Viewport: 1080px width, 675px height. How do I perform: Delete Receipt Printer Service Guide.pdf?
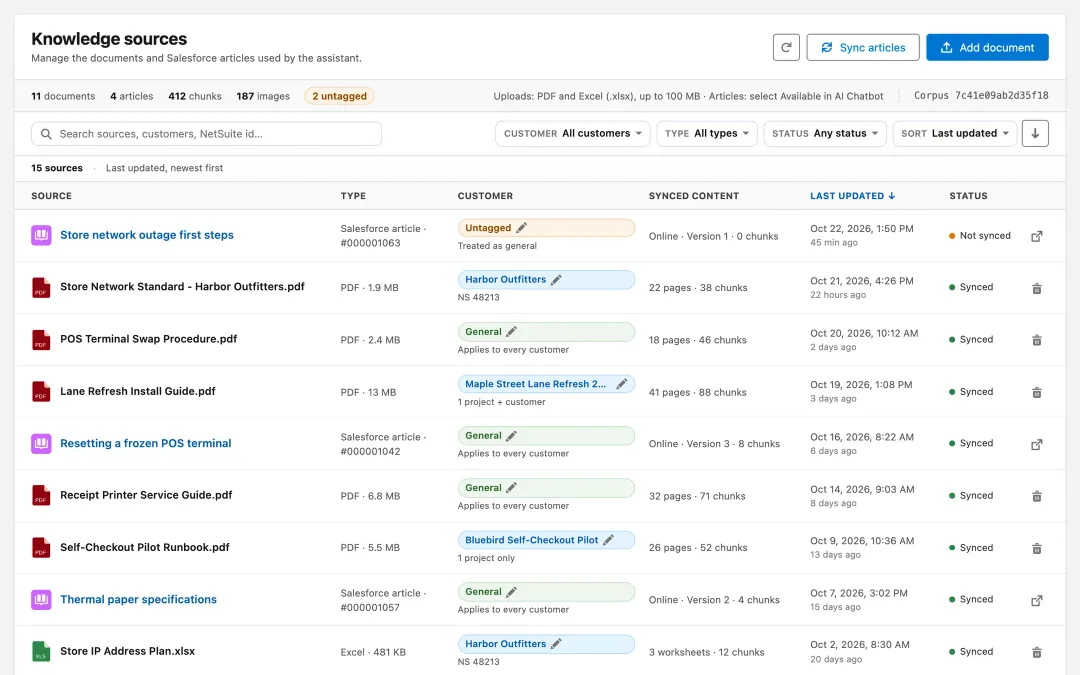pyautogui.click(x=1037, y=497)
